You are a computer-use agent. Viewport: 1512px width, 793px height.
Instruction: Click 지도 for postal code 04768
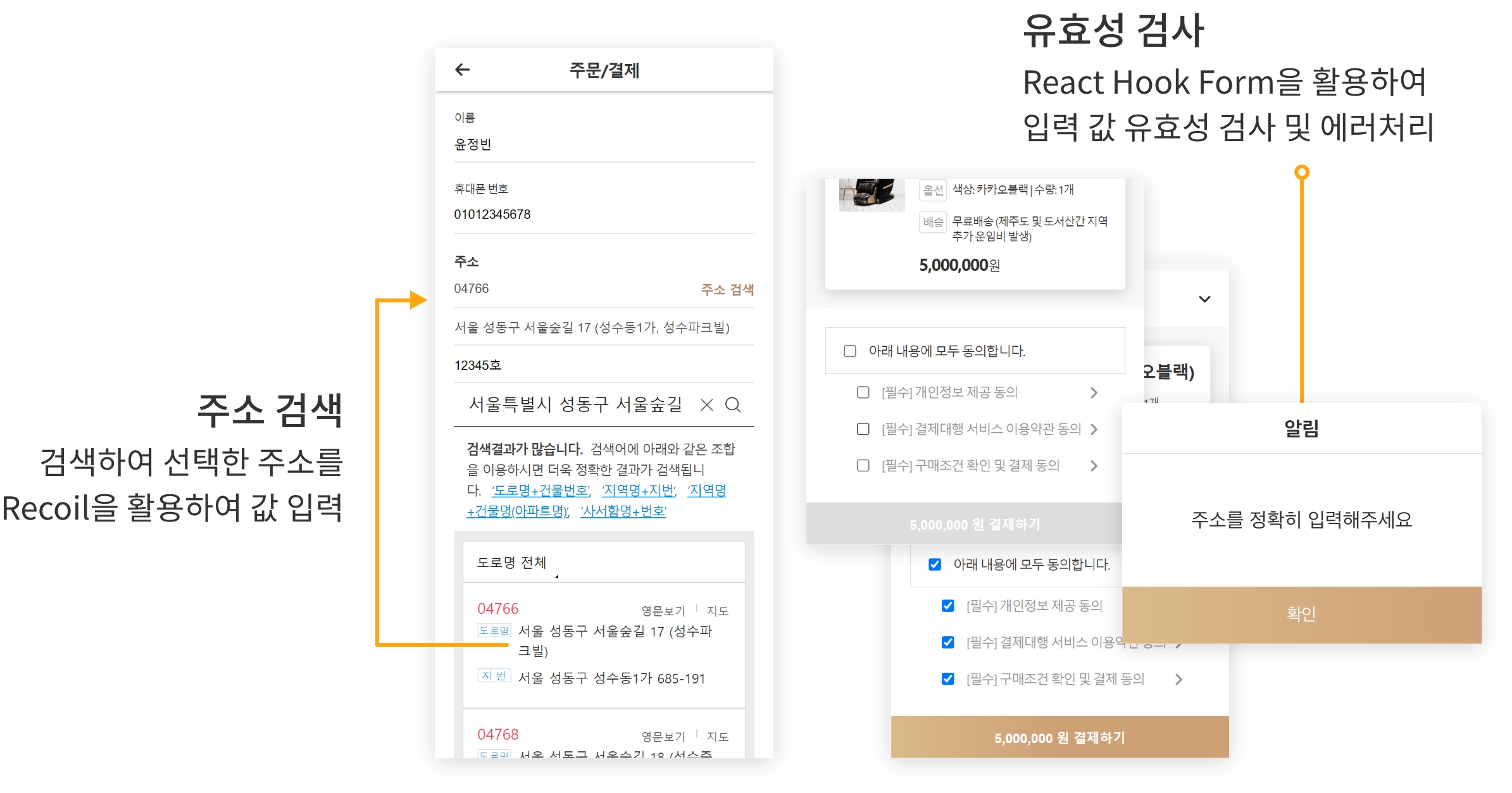[x=717, y=737]
